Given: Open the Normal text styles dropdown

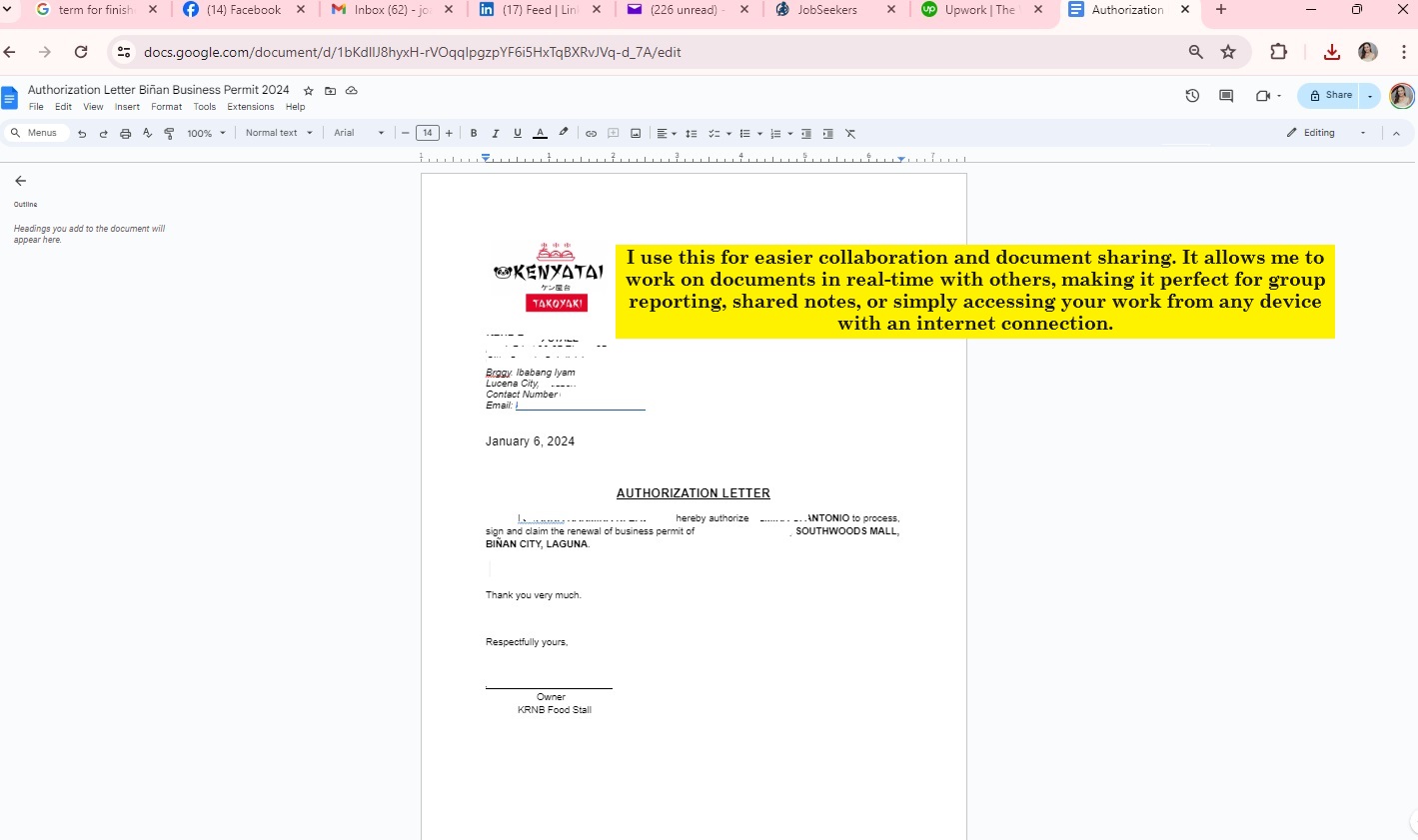Looking at the screenshot, I should [279, 133].
